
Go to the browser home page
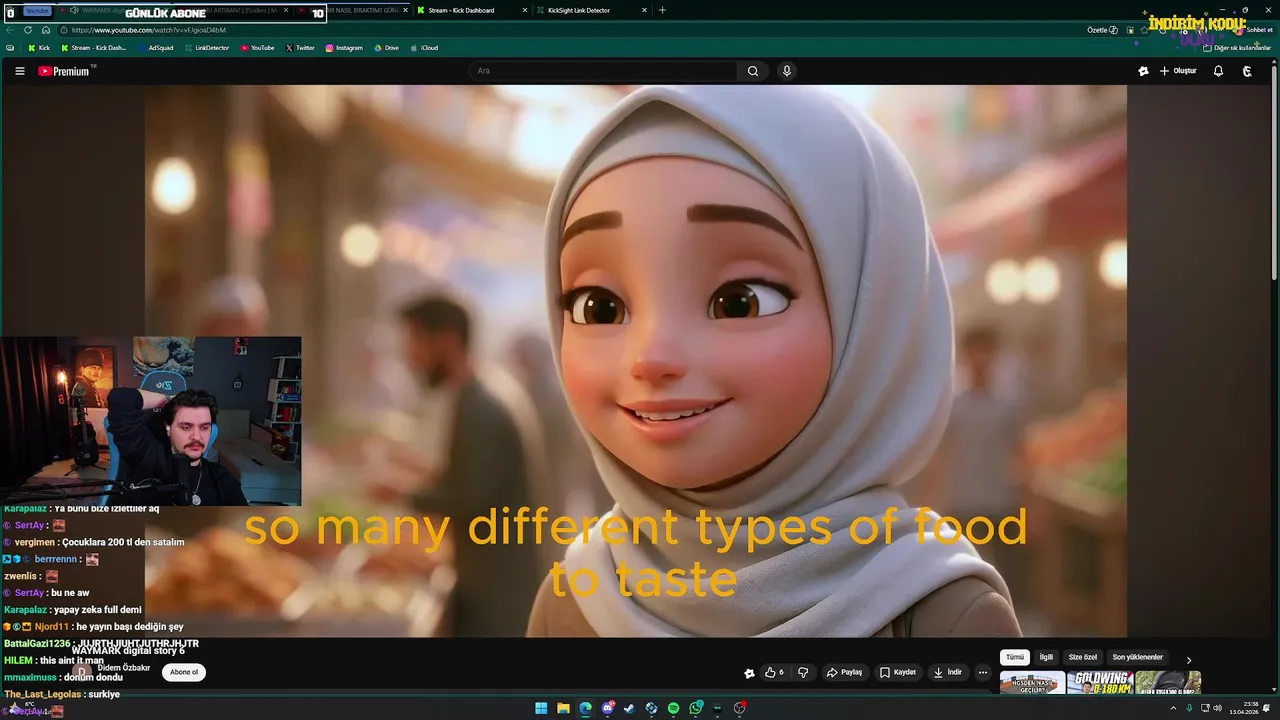click(45, 30)
